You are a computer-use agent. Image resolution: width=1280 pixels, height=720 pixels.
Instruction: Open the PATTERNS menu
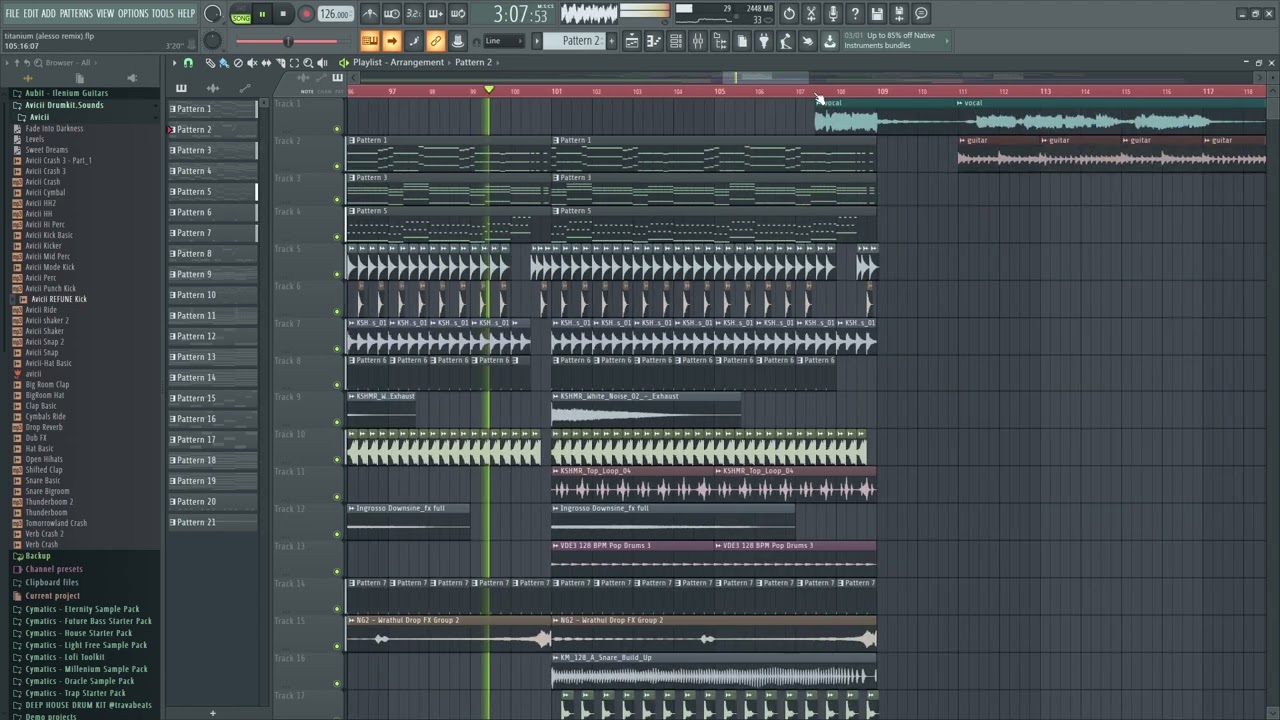pos(76,13)
